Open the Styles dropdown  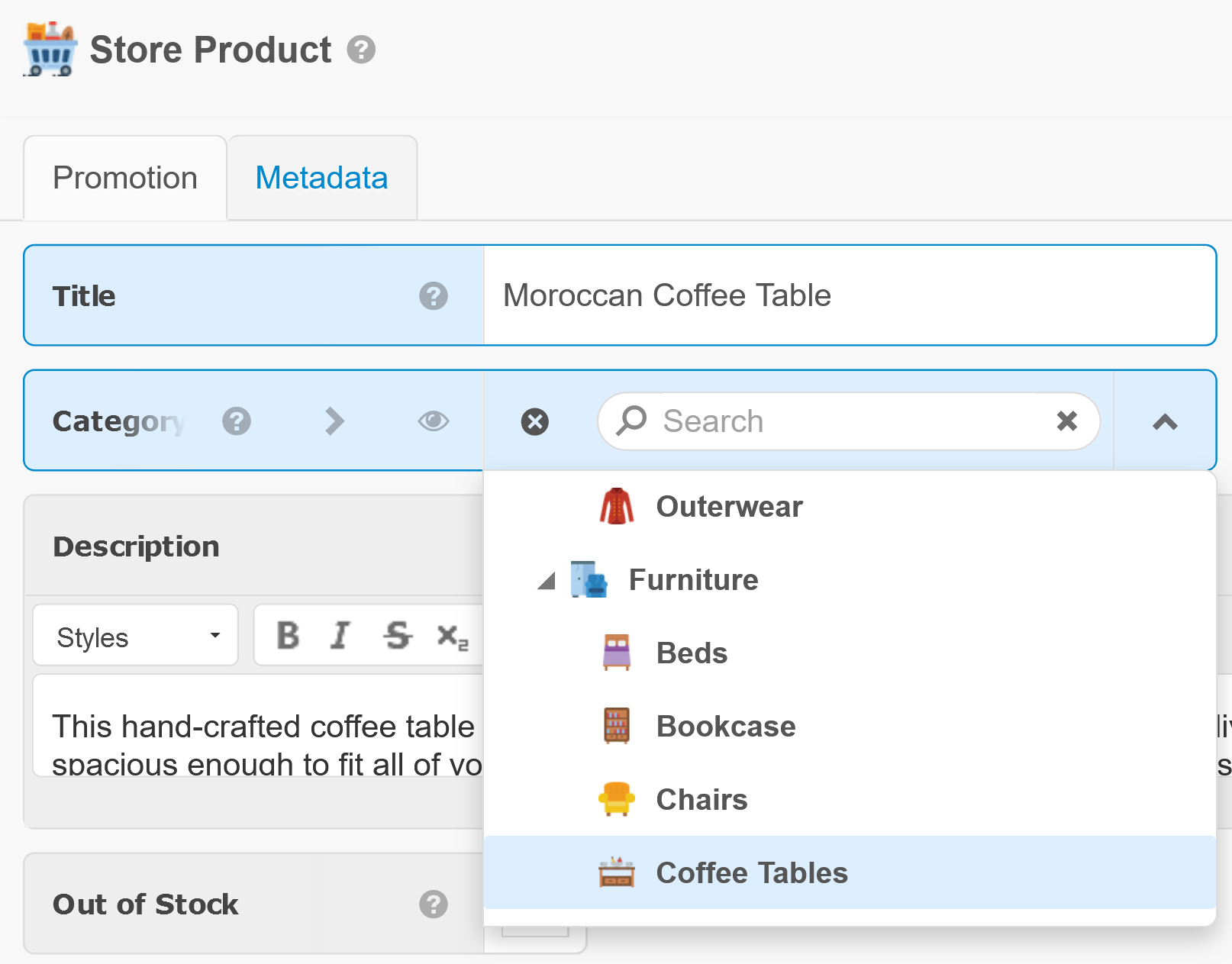pyautogui.click(x=136, y=636)
